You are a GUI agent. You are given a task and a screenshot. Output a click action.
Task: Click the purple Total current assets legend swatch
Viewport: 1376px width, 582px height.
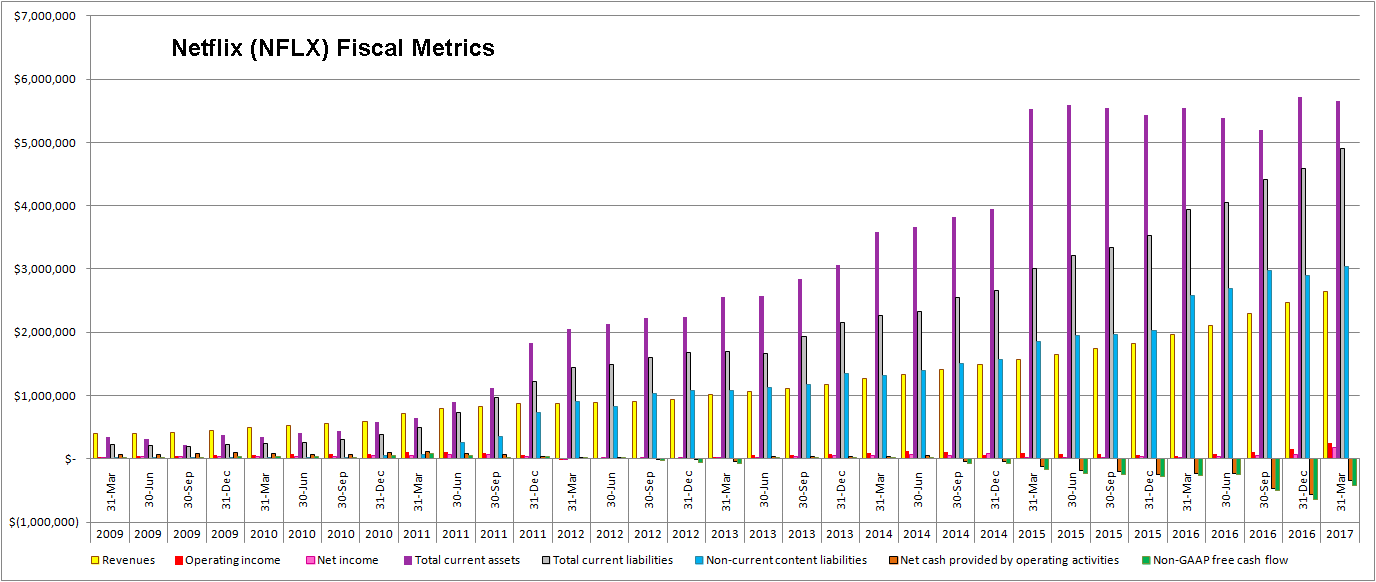click(x=410, y=560)
